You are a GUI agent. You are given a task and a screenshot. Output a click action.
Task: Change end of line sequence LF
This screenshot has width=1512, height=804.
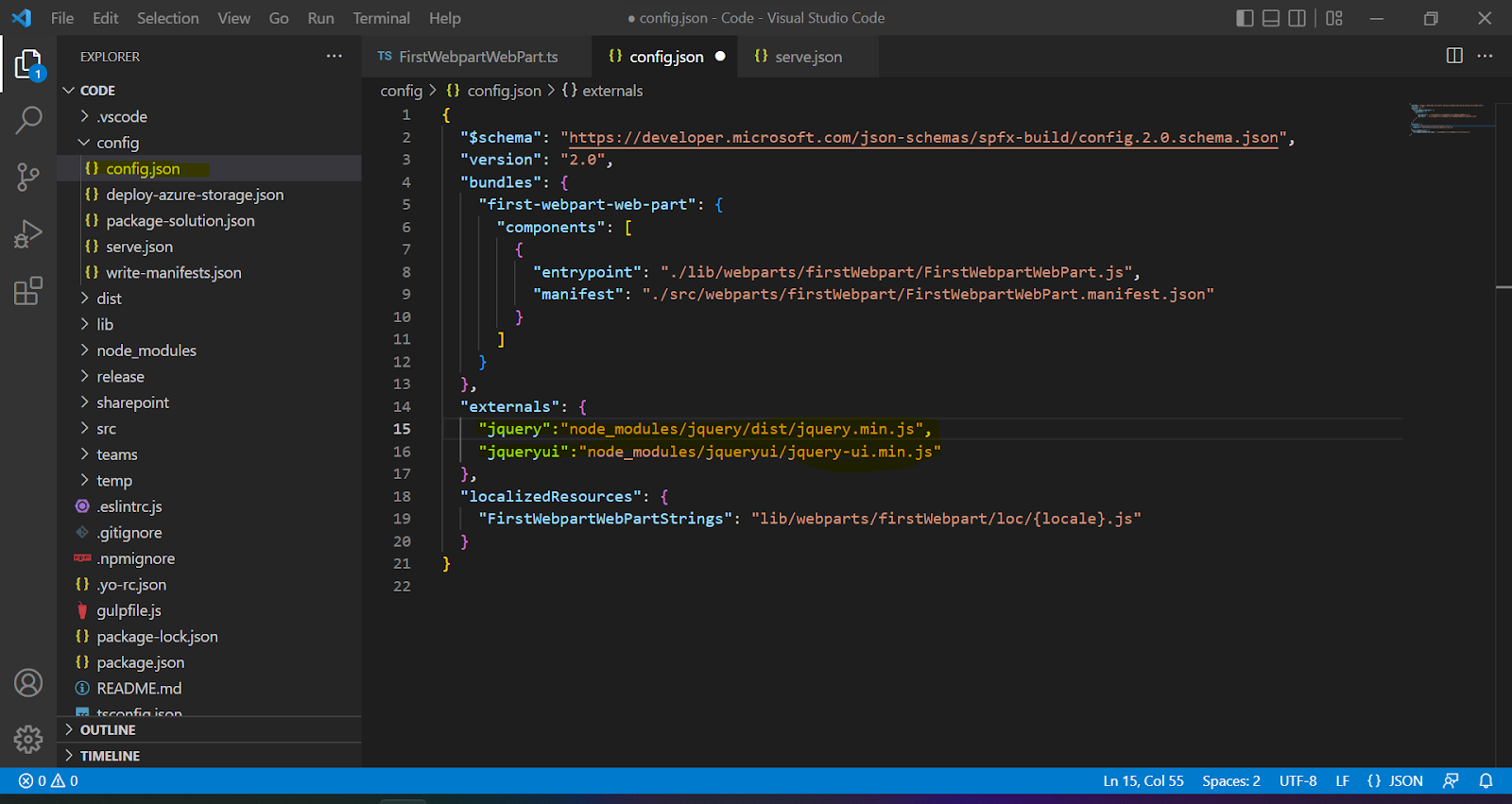click(x=1342, y=781)
